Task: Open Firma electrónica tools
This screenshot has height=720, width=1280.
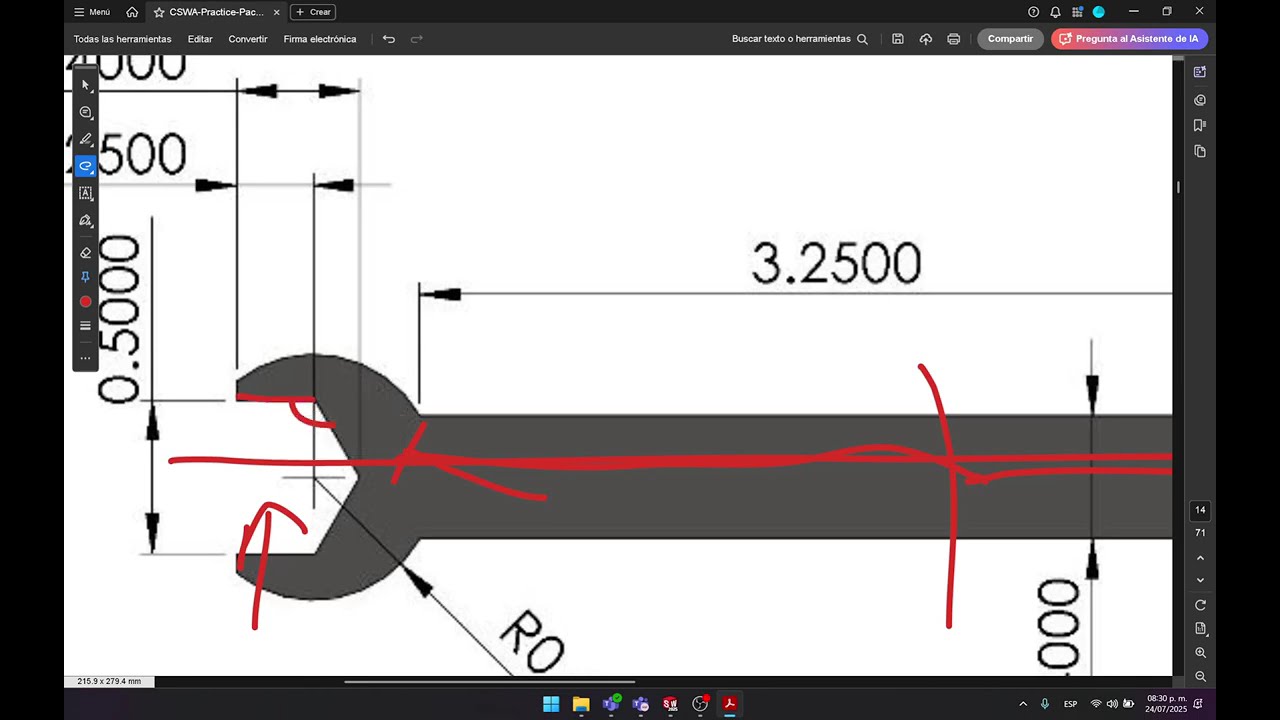Action: pos(319,39)
